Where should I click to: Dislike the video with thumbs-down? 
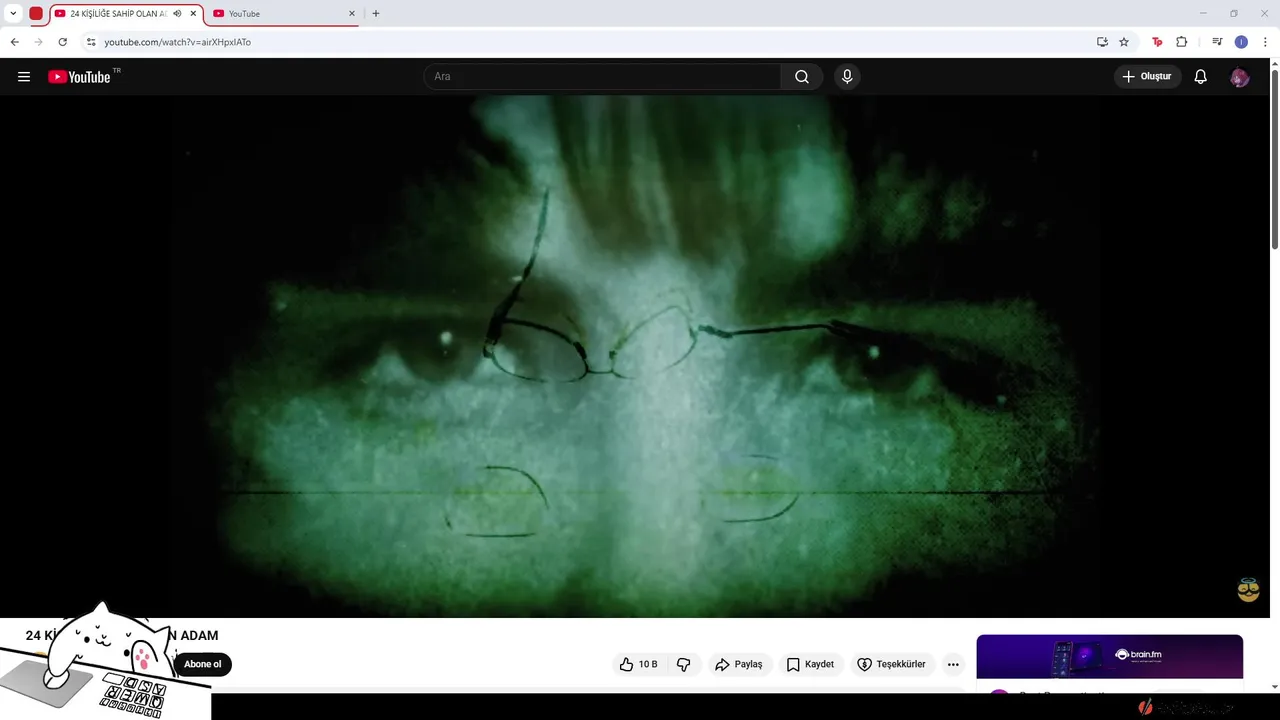click(x=684, y=664)
